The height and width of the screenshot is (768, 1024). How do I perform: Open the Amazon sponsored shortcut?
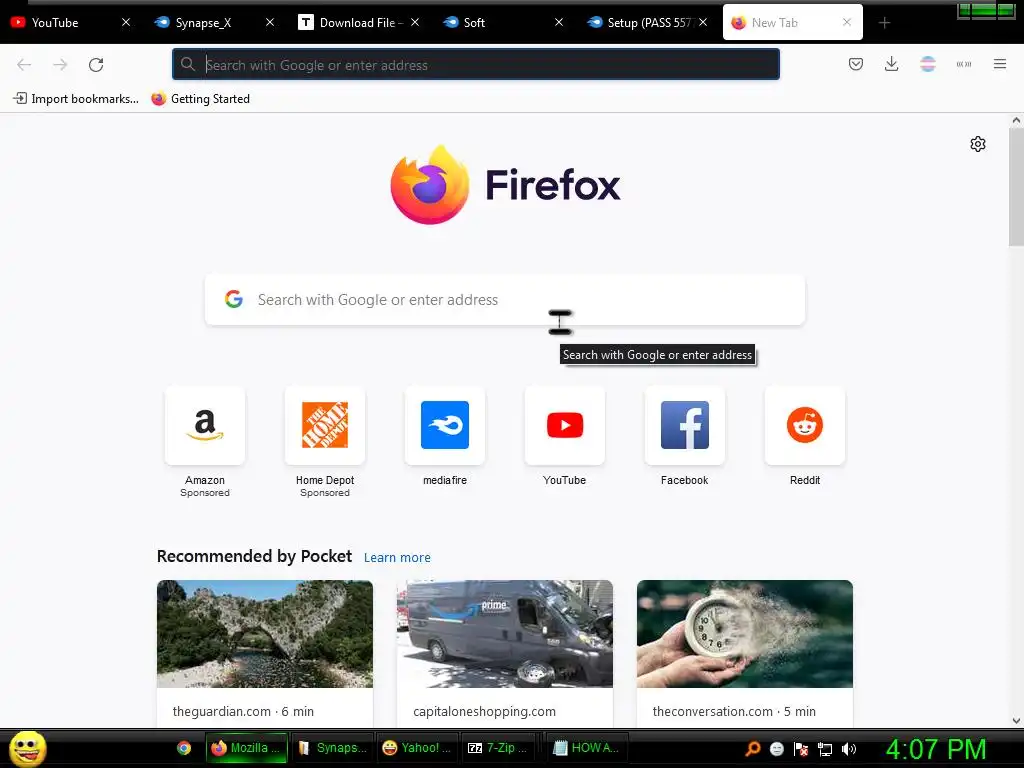205,425
